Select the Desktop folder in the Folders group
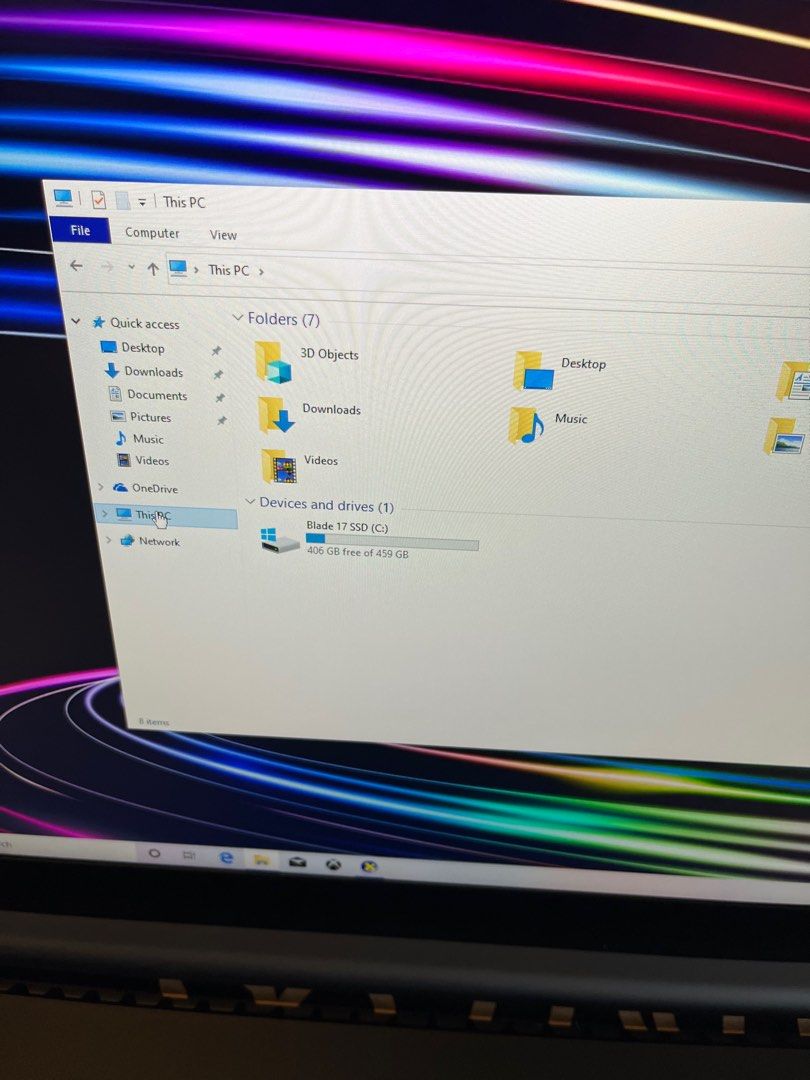 tap(561, 369)
